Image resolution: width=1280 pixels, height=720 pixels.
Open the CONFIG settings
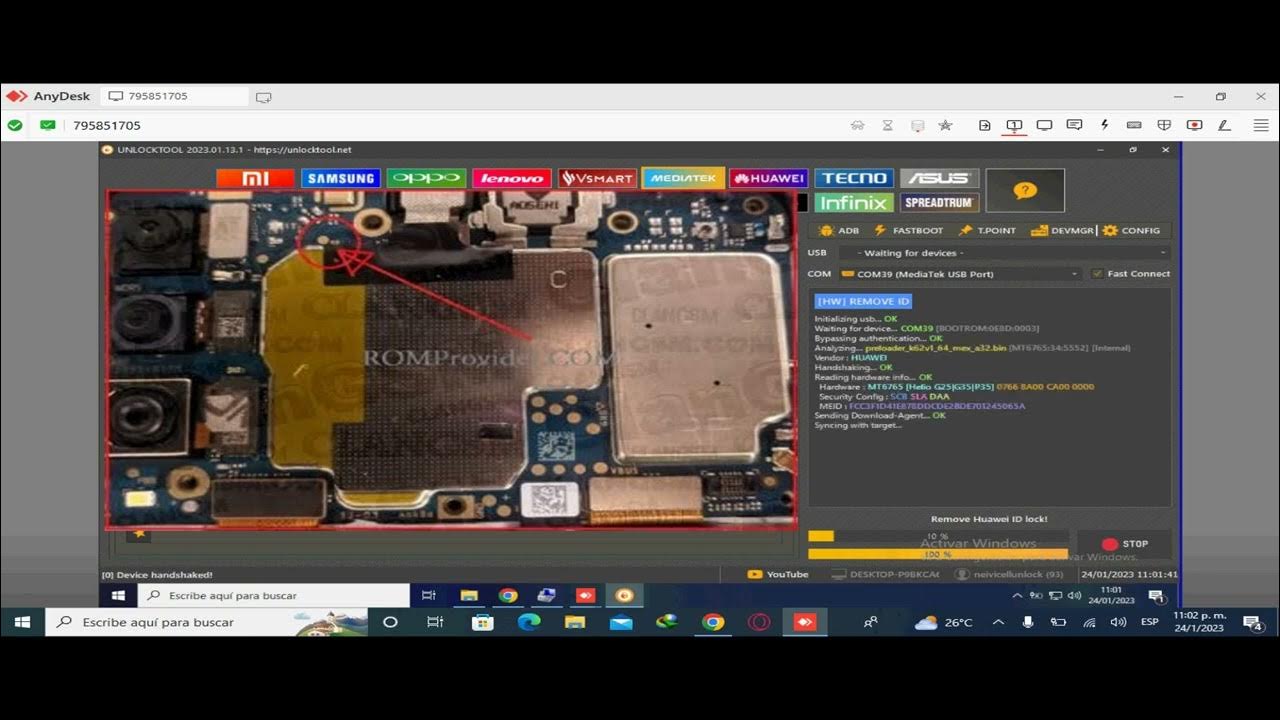pos(1132,230)
